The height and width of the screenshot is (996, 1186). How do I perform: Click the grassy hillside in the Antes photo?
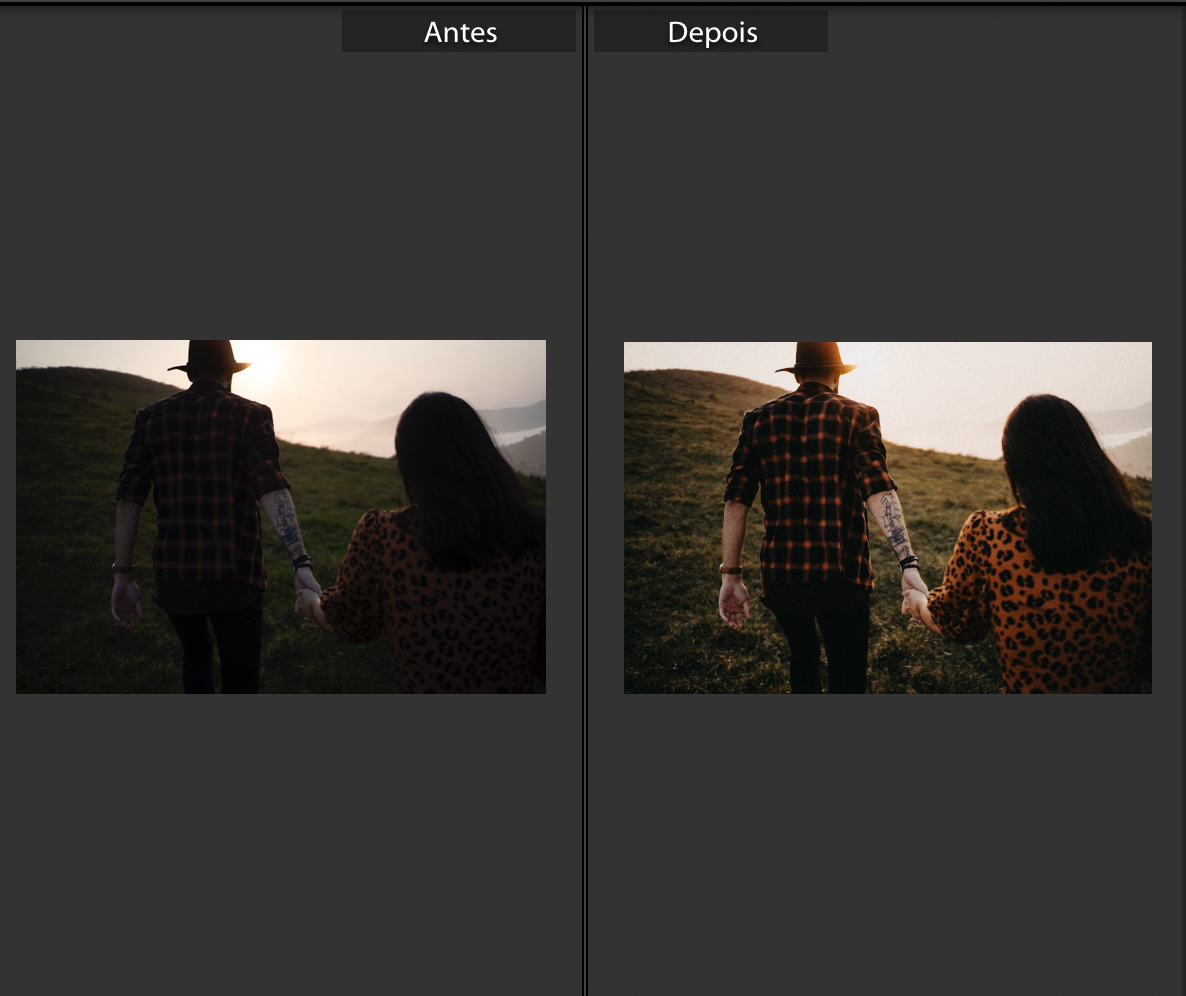(x=70, y=500)
